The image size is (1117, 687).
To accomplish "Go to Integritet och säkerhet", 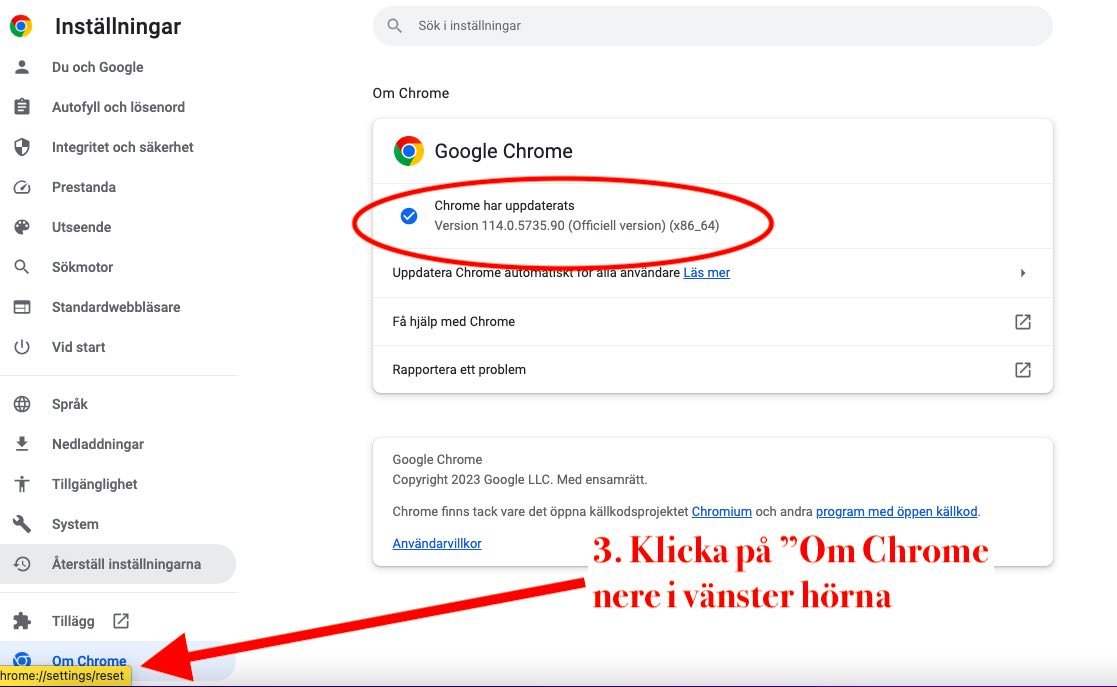I will coord(123,147).
